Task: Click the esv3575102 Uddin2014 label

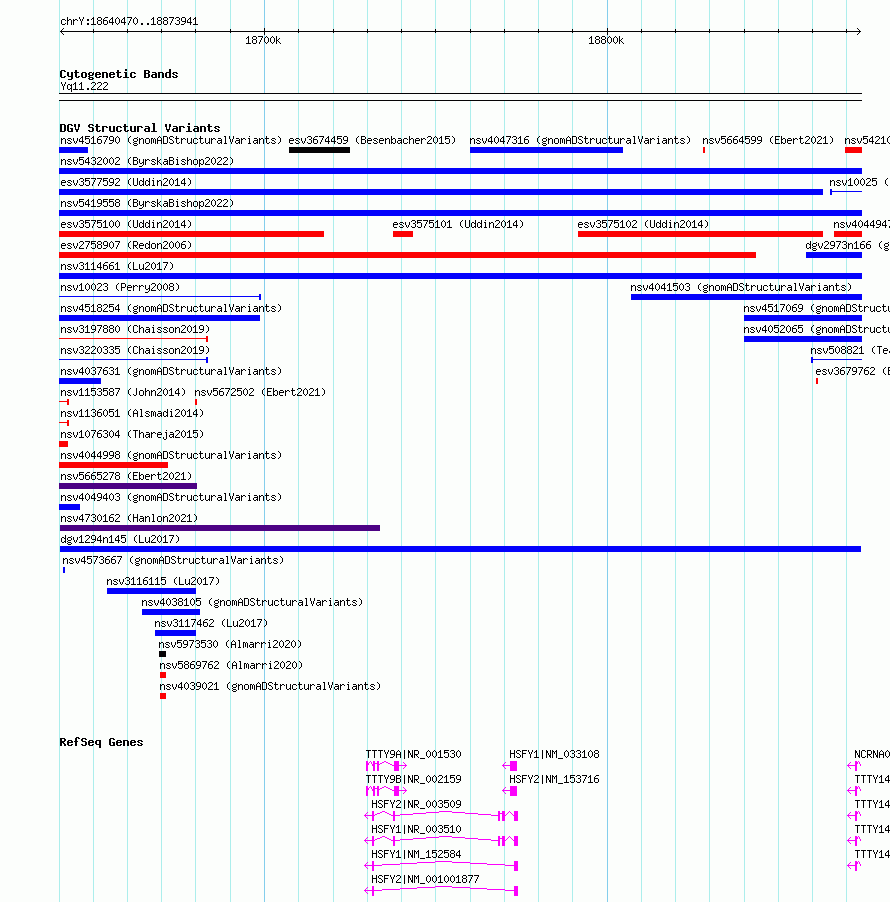Action: click(643, 224)
